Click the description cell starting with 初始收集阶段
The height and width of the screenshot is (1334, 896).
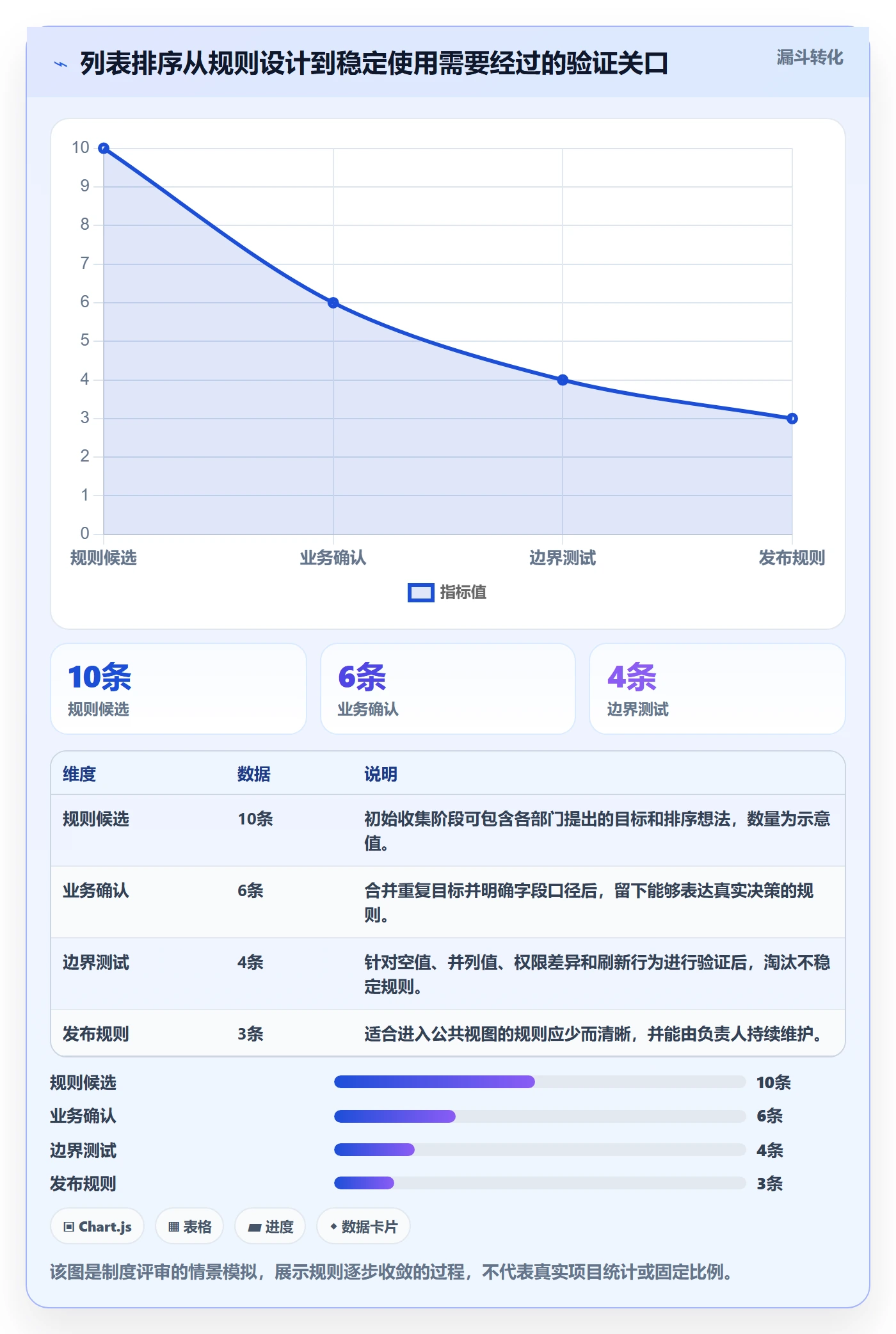pyautogui.click(x=598, y=832)
